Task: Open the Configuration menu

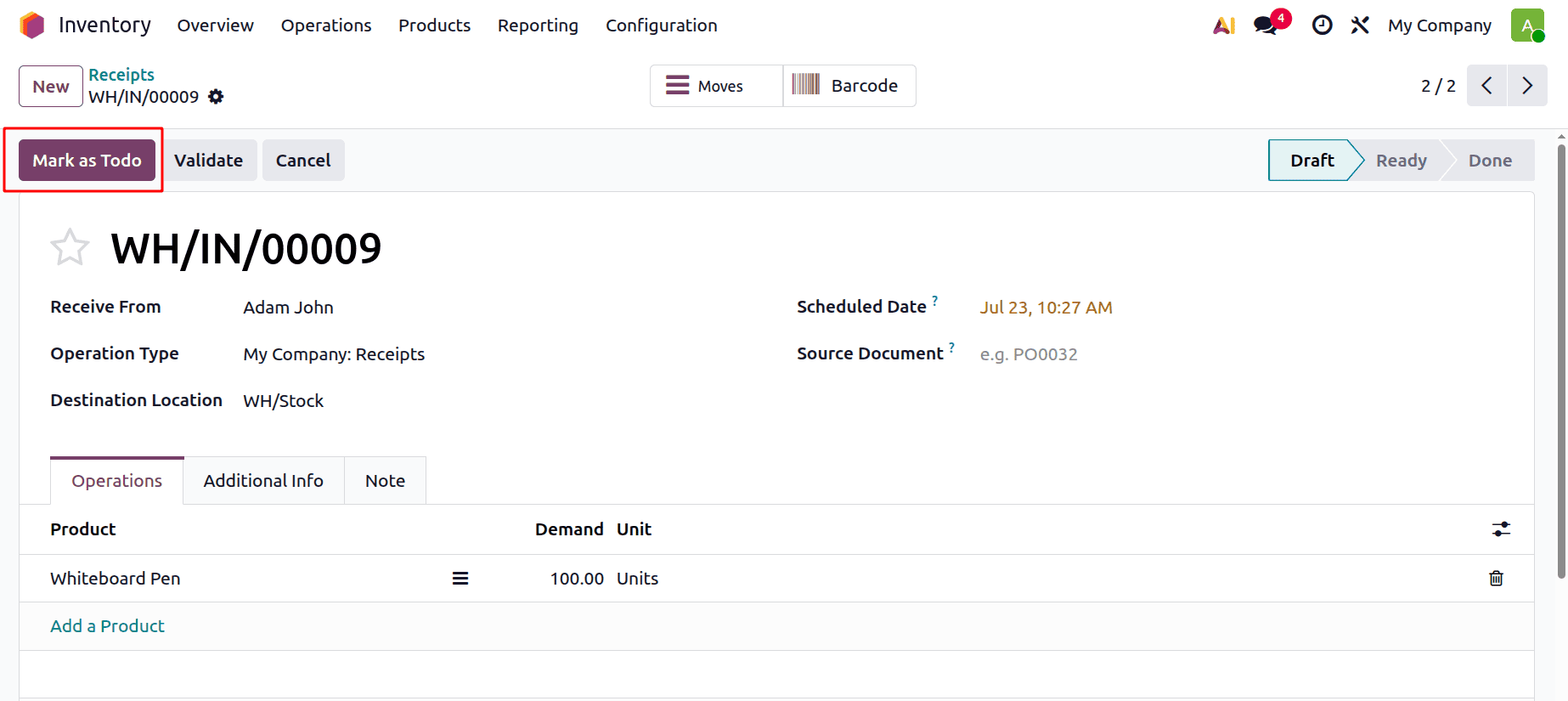Action: point(662,25)
